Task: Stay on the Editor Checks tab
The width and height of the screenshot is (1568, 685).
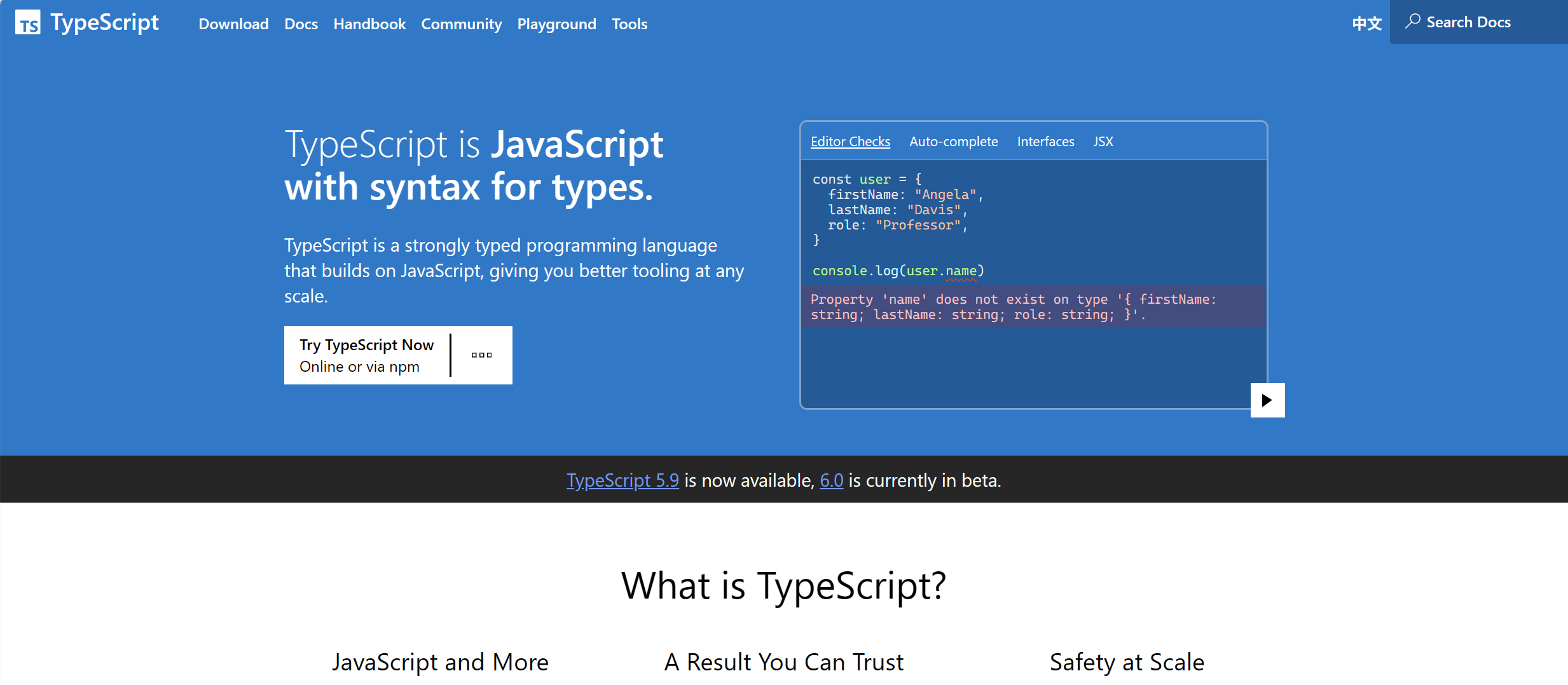Action: (850, 141)
